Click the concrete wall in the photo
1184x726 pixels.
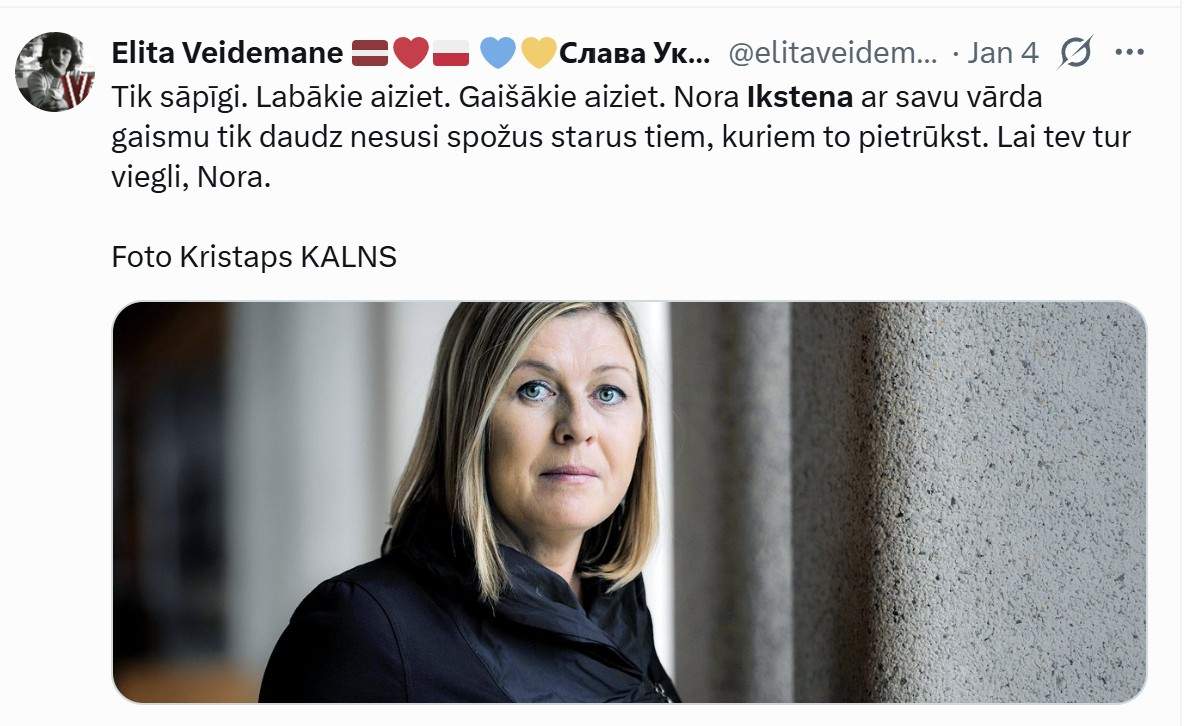coord(982,502)
